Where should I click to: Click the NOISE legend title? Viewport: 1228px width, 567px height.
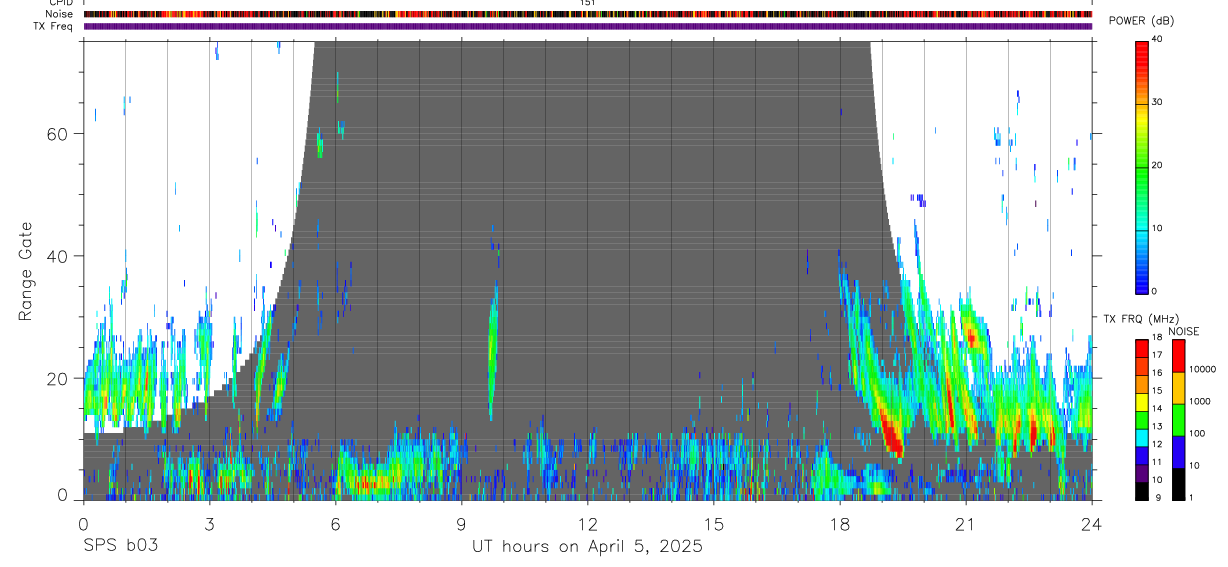(x=1184, y=332)
